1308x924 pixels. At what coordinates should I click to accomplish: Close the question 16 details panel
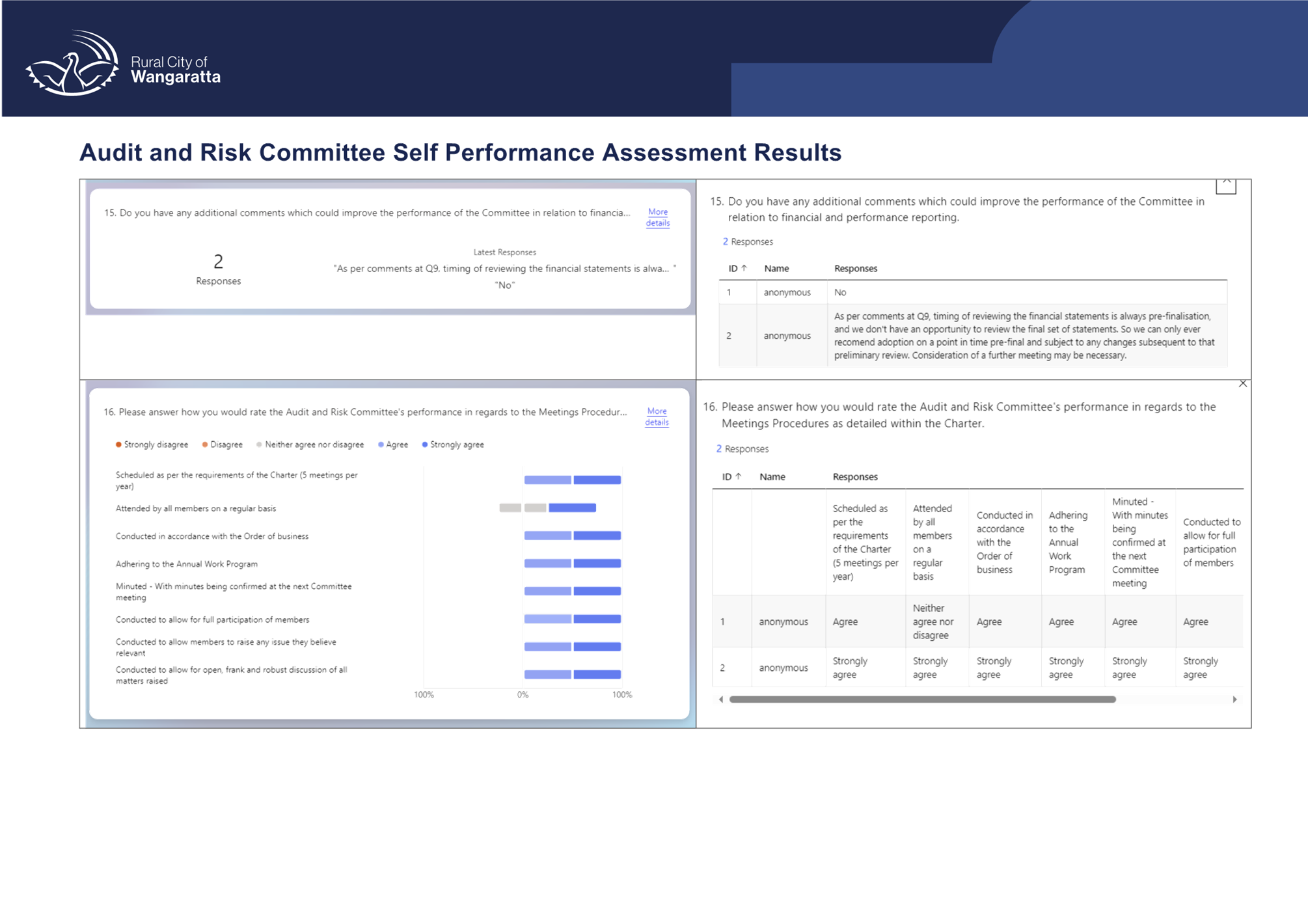(x=1242, y=383)
